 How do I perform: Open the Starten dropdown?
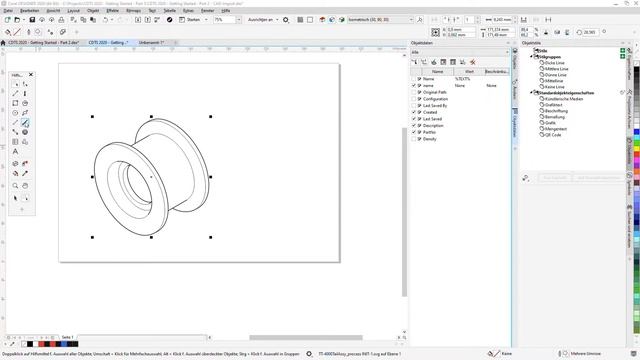[x=206, y=20]
